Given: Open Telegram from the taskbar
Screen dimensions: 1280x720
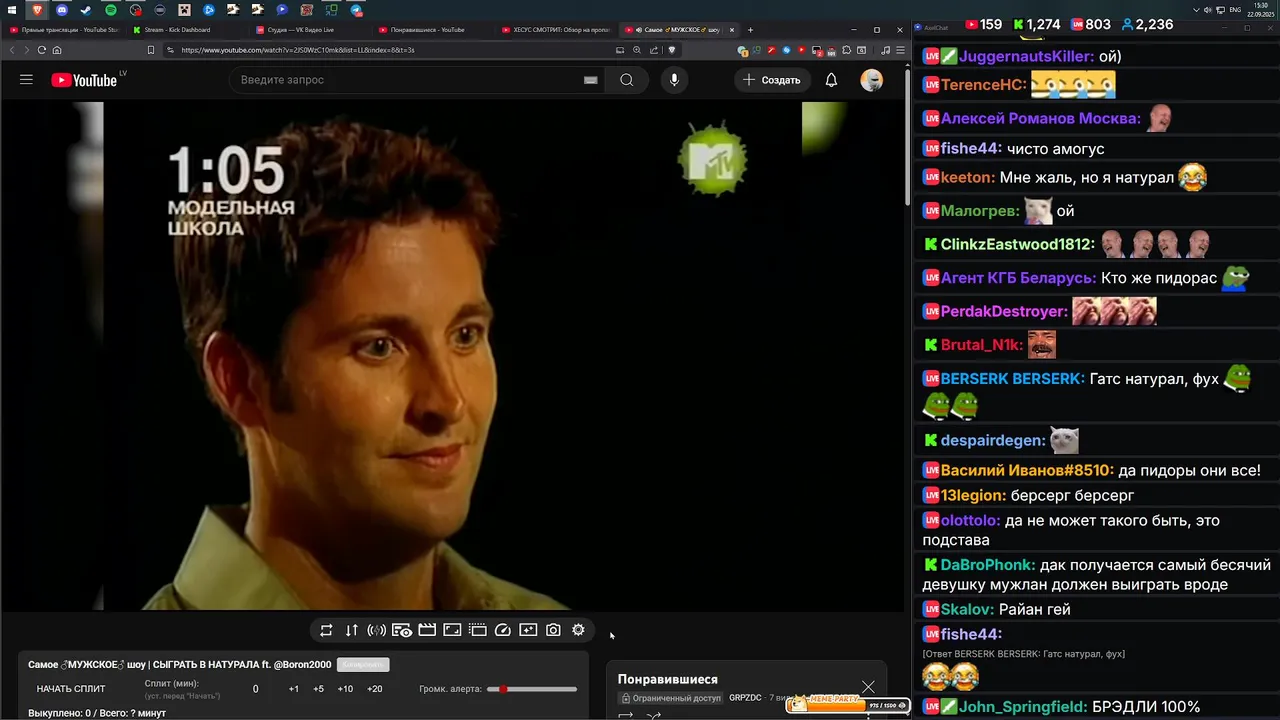Looking at the screenshot, I should point(356,10).
